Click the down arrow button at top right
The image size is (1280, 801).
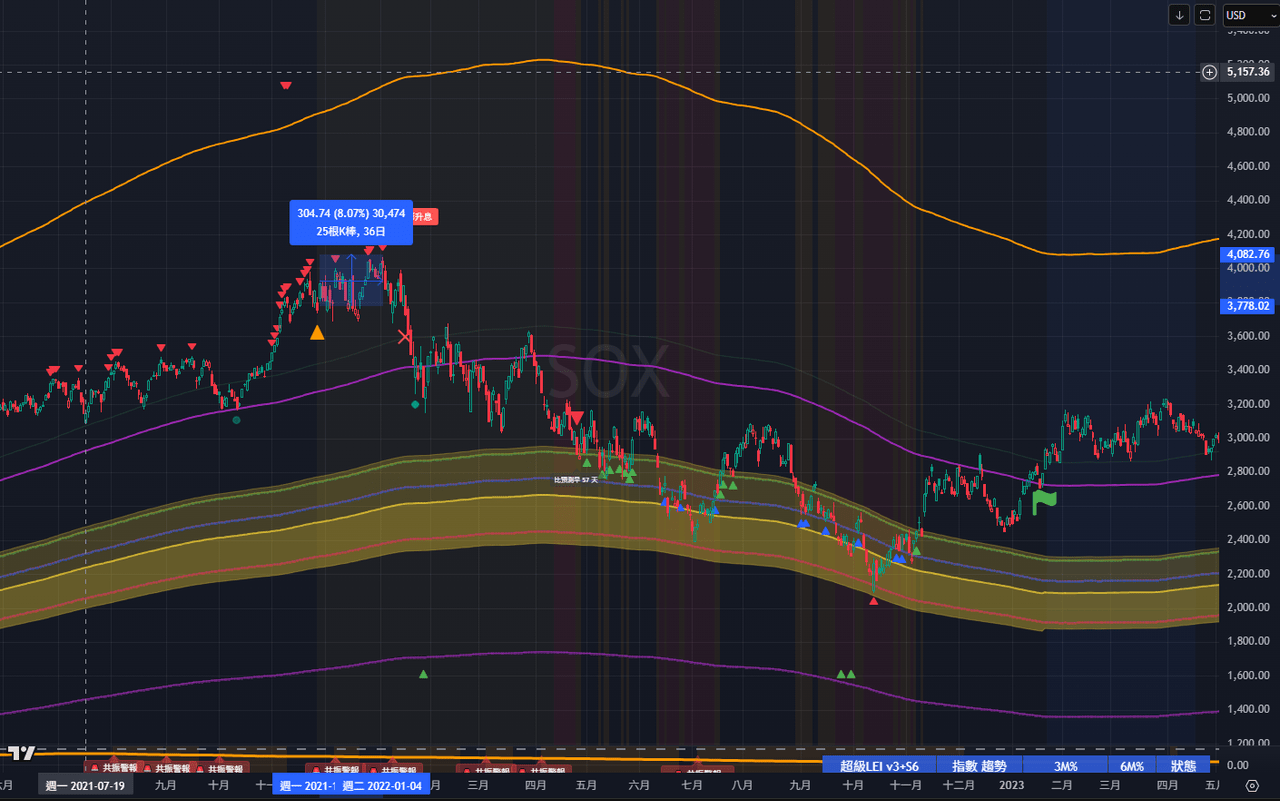pyautogui.click(x=1180, y=15)
